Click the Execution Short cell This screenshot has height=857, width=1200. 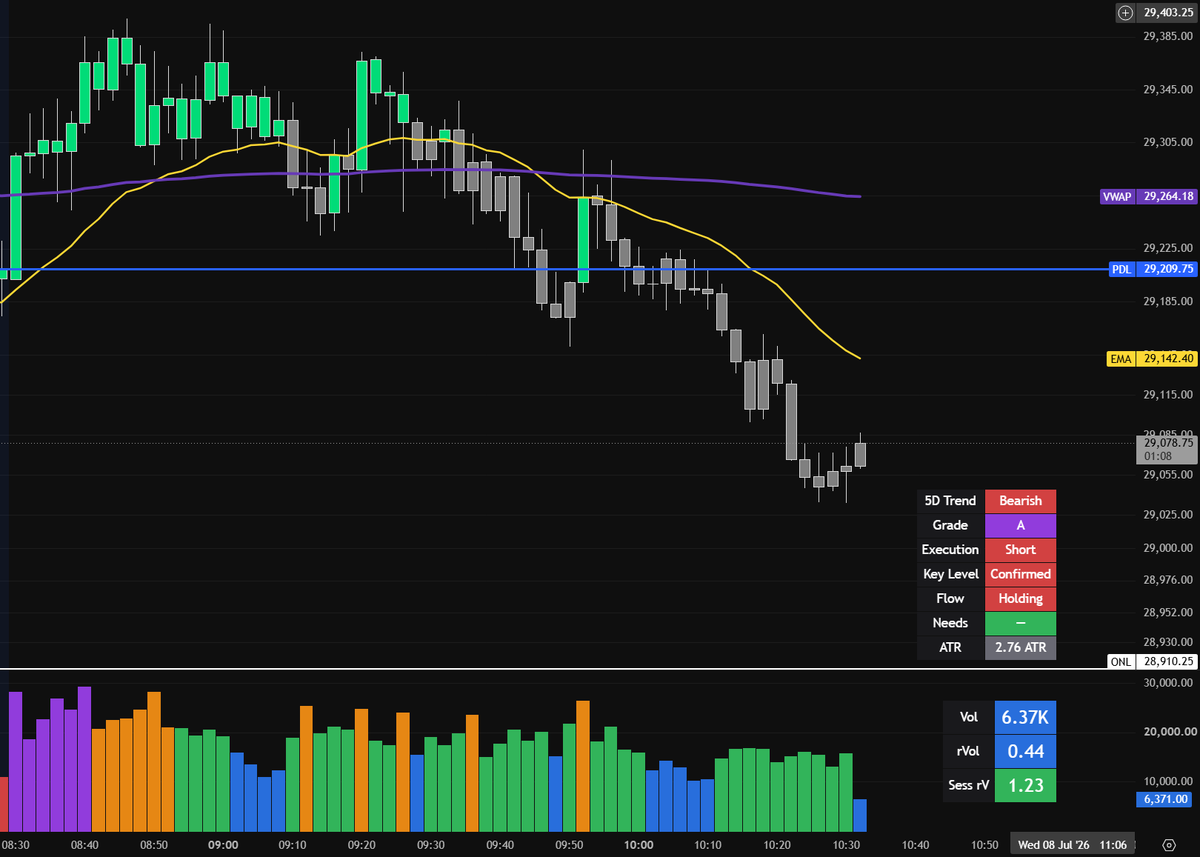[1020, 550]
